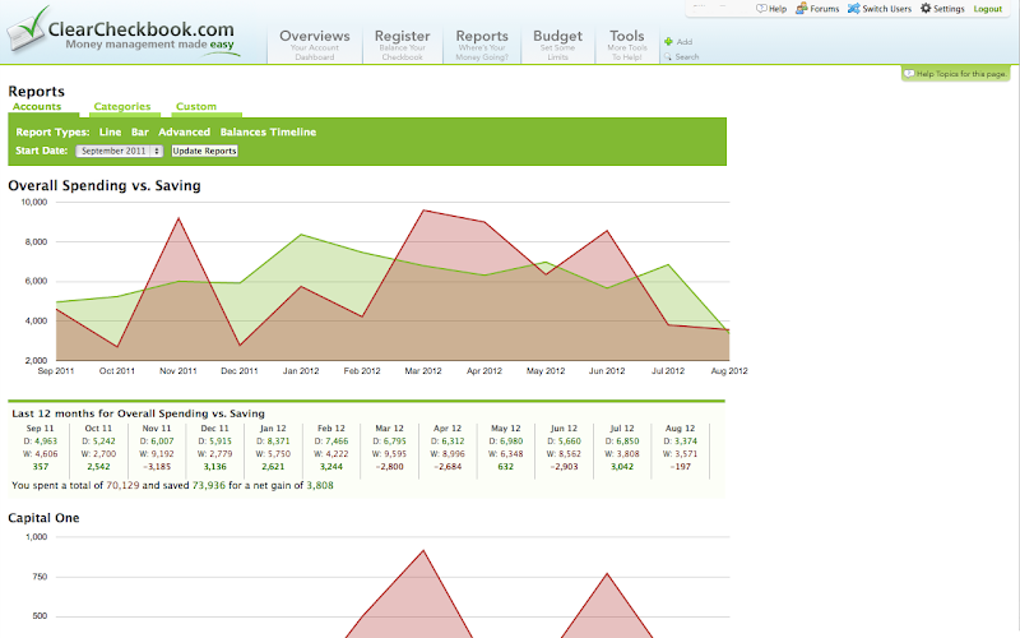This screenshot has width=1020, height=638.
Task: Click the net gain '3,808' value
Action: coord(319,485)
